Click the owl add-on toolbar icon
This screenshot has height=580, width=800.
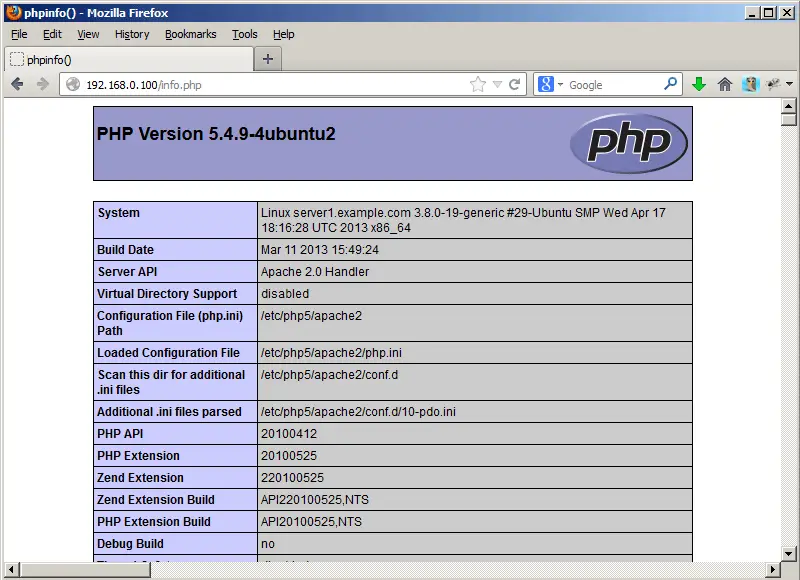point(750,84)
